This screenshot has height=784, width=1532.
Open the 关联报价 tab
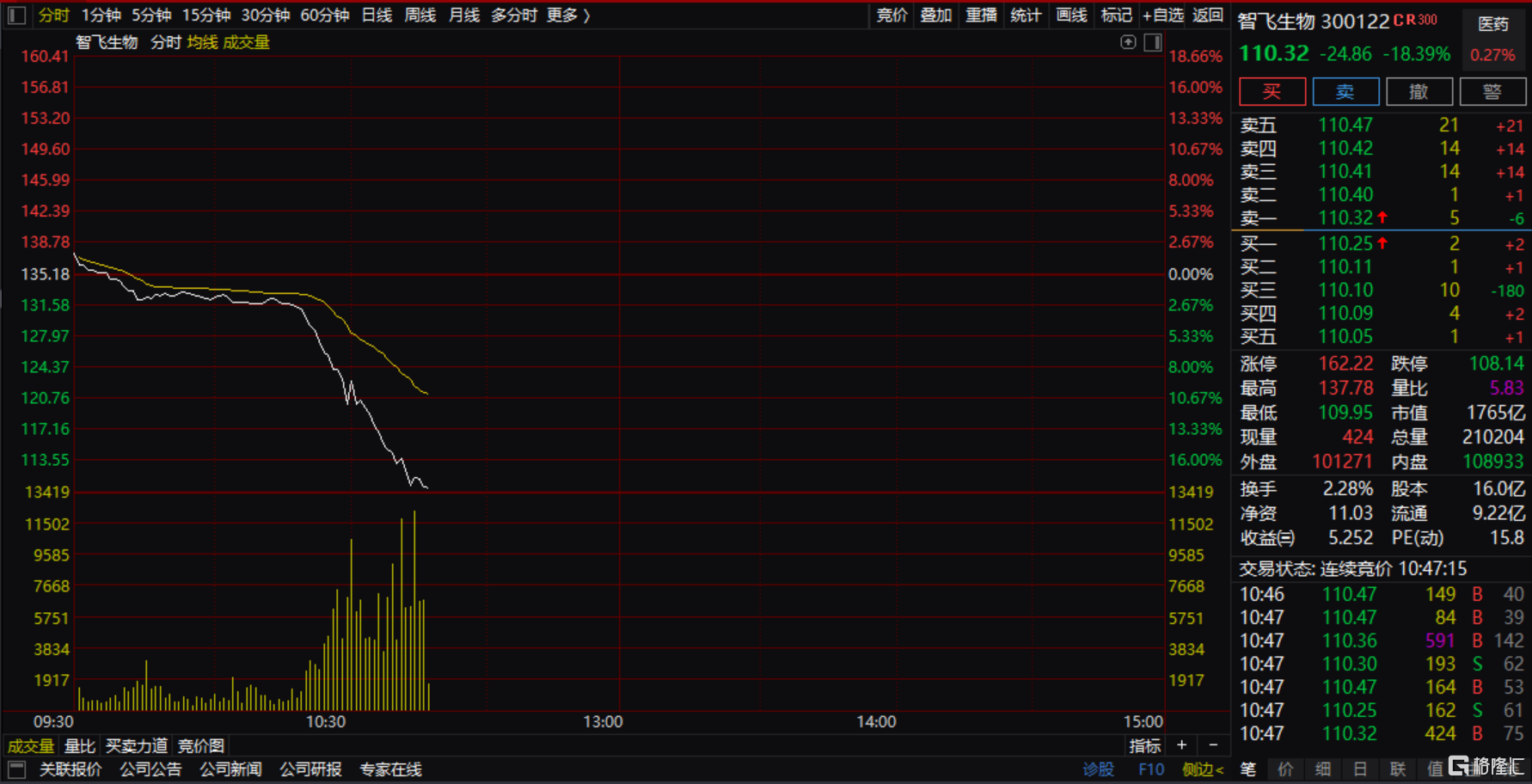tap(70, 769)
